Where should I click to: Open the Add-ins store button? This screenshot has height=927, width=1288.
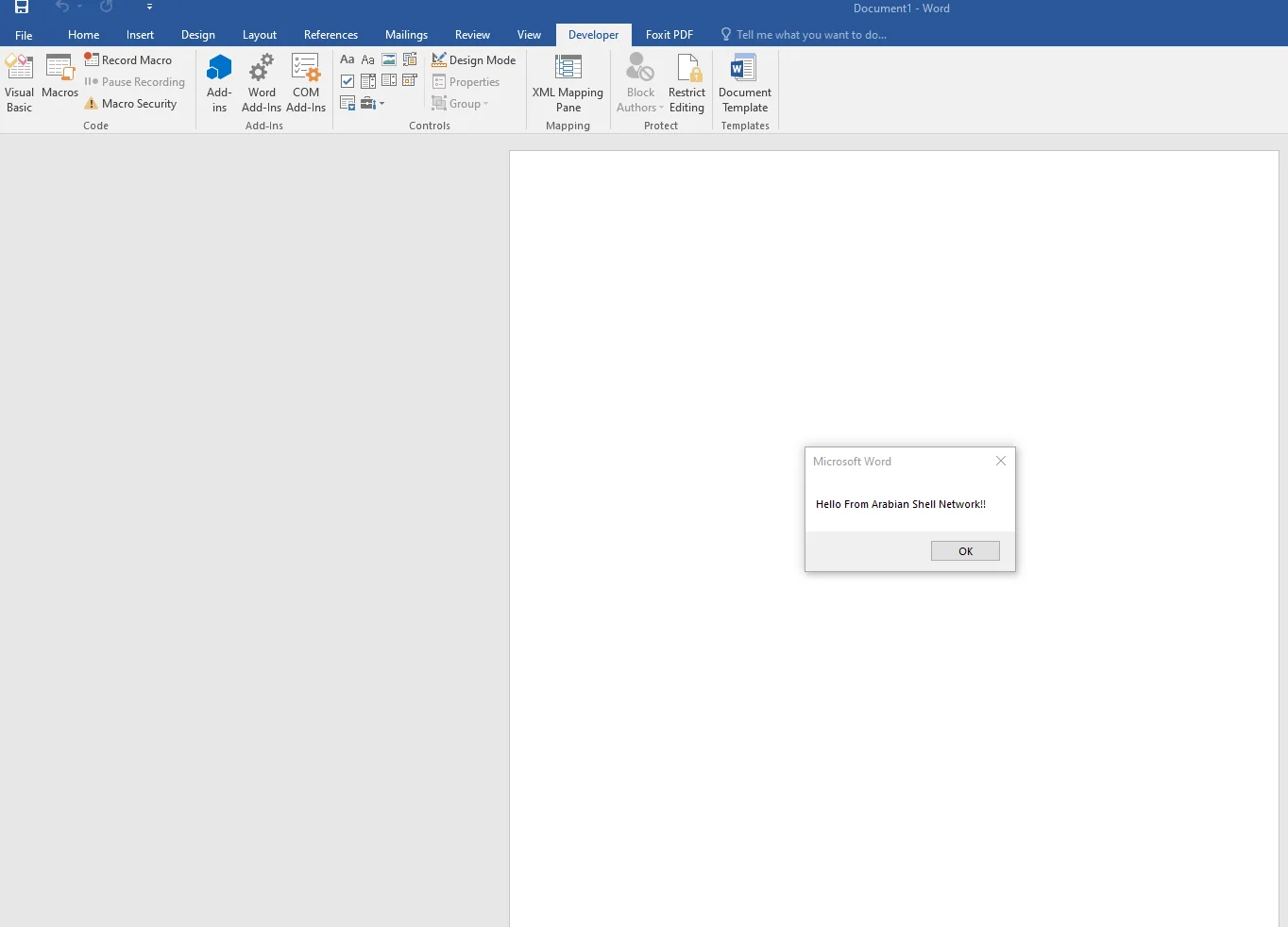coord(219,83)
